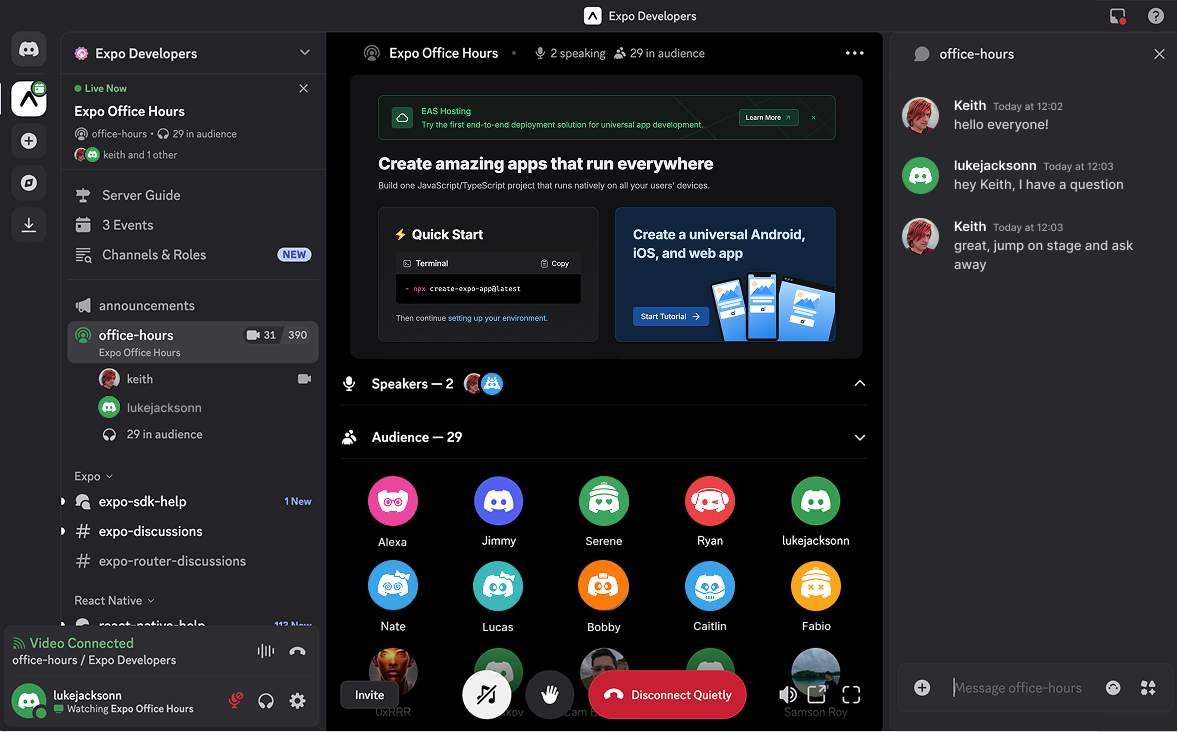Click Disconnect Quietly
Viewport: 1178px width, 732px height.
pos(667,694)
